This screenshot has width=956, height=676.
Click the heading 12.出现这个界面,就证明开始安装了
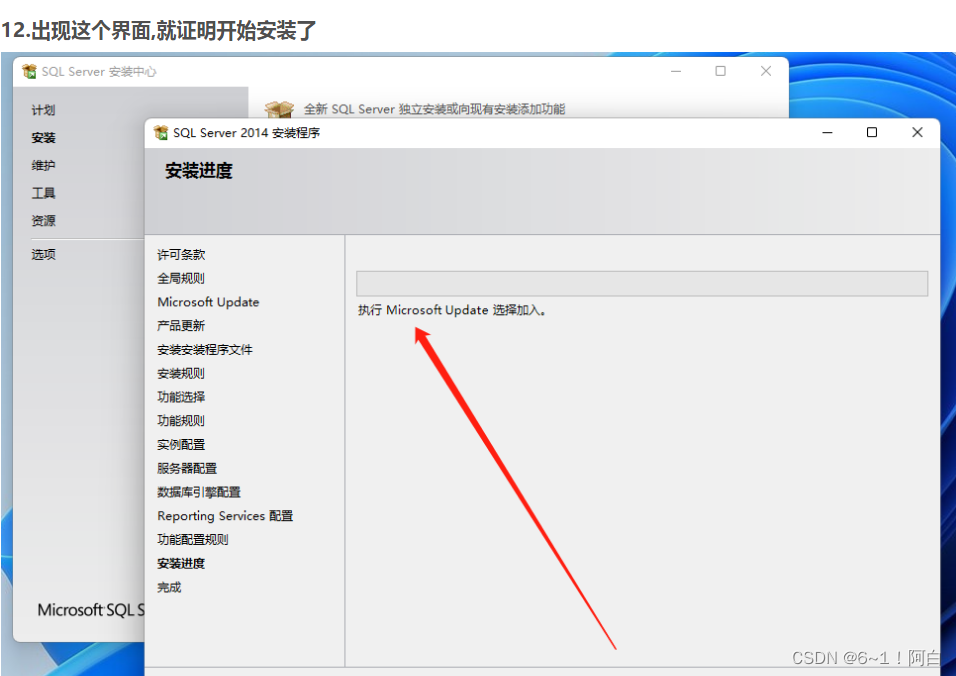click(x=159, y=30)
